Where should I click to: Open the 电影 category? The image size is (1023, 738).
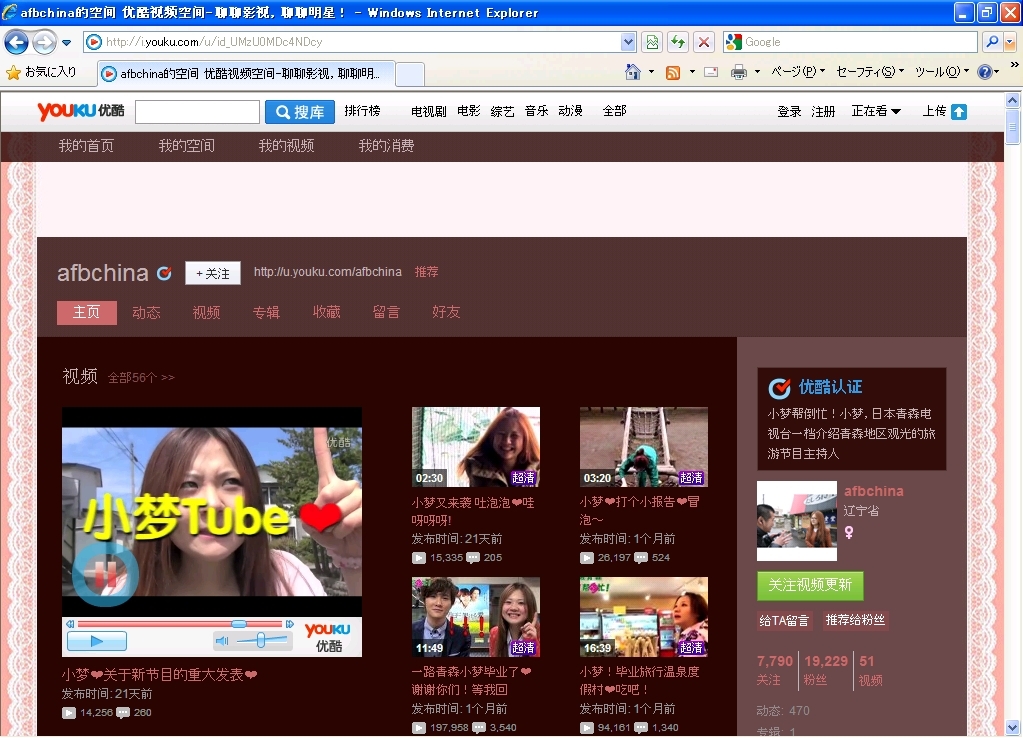pos(468,111)
